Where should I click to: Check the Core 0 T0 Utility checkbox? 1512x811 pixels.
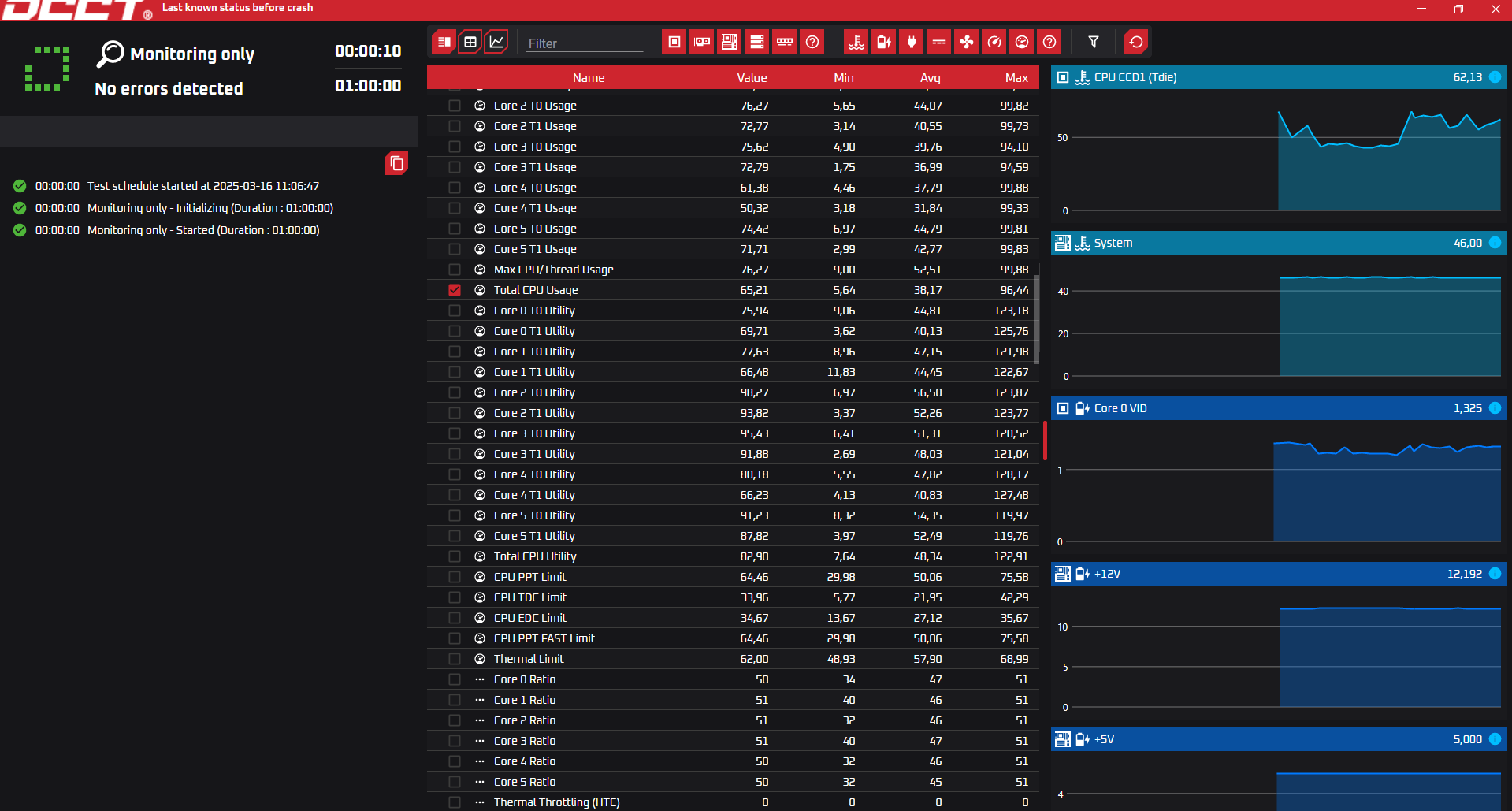coord(455,311)
